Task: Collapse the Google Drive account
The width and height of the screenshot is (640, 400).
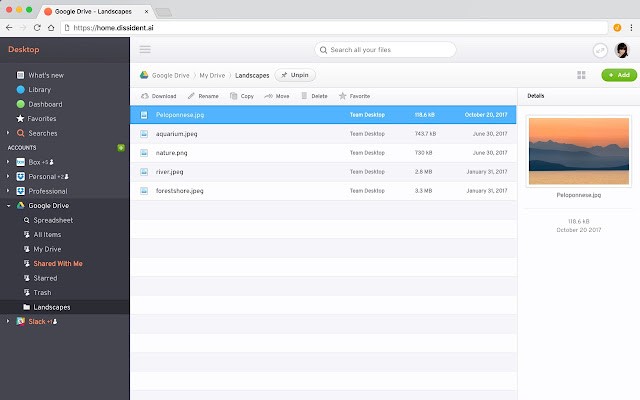Action: [x=8, y=205]
